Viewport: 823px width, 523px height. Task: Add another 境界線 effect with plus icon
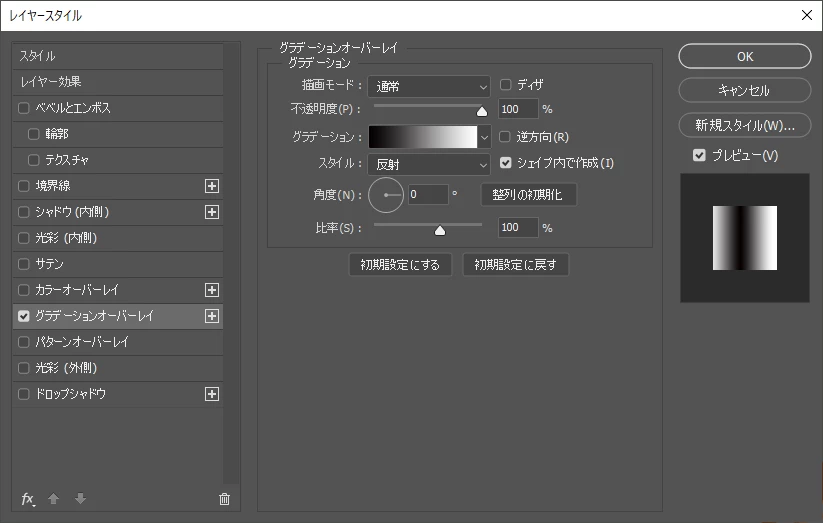tap(212, 186)
